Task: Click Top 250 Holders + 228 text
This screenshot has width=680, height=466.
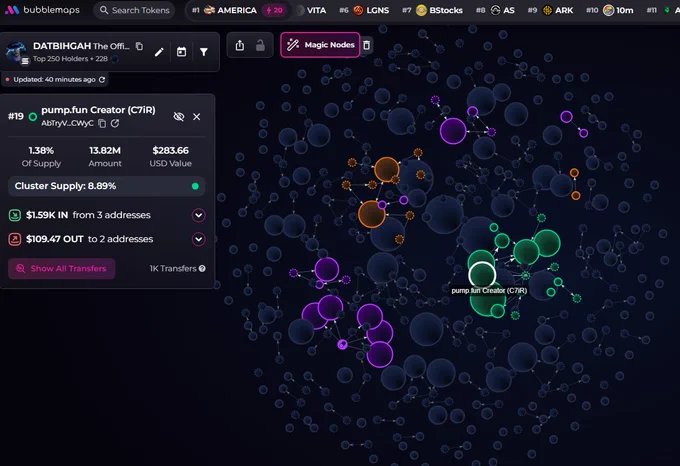Action: [x=70, y=59]
